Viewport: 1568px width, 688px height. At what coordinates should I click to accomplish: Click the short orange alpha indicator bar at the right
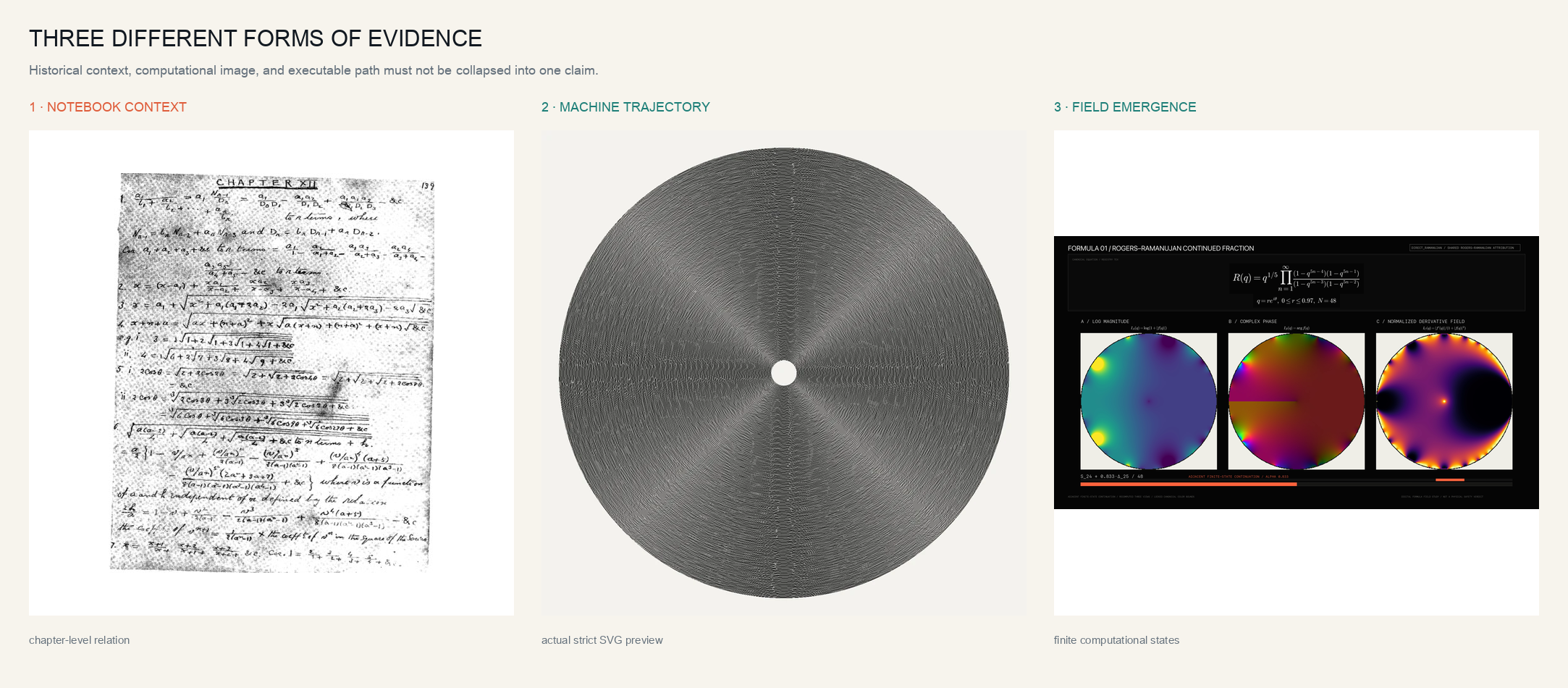coord(1450,479)
